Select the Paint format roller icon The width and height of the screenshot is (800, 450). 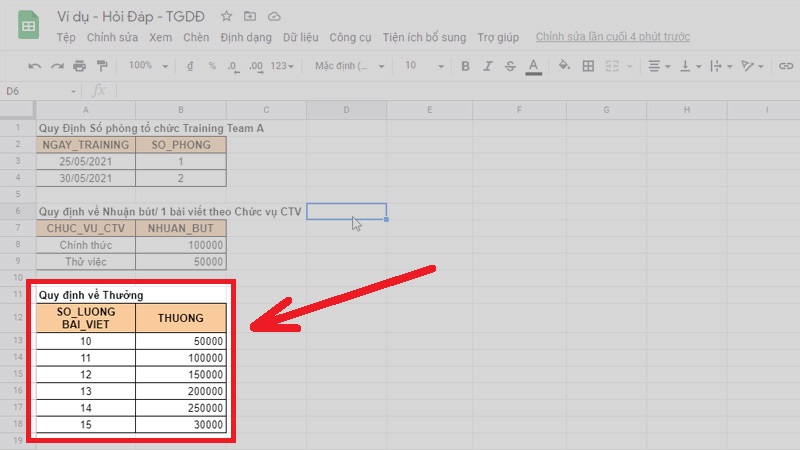102,66
